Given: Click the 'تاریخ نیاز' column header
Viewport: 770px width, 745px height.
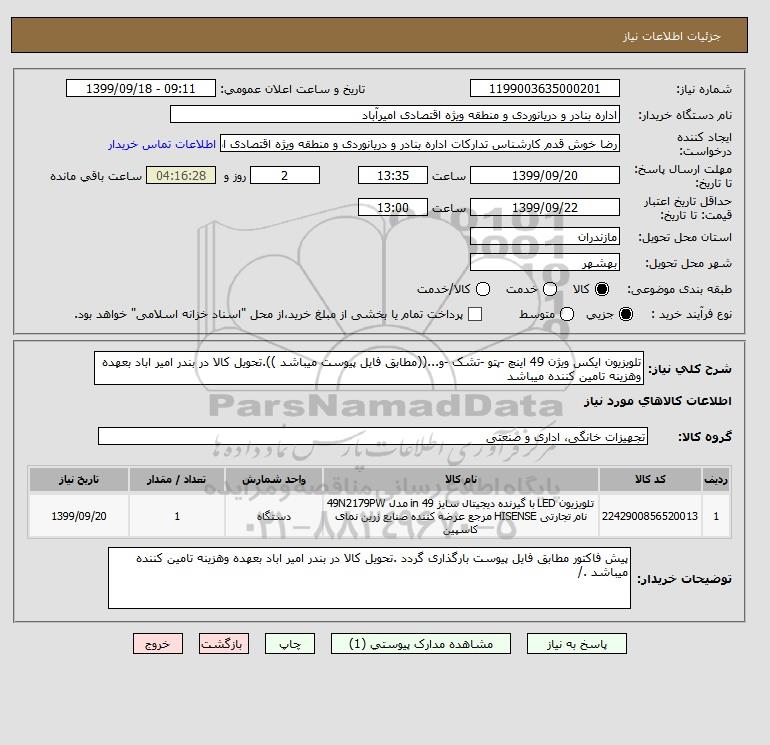Looking at the screenshot, I should point(79,479).
